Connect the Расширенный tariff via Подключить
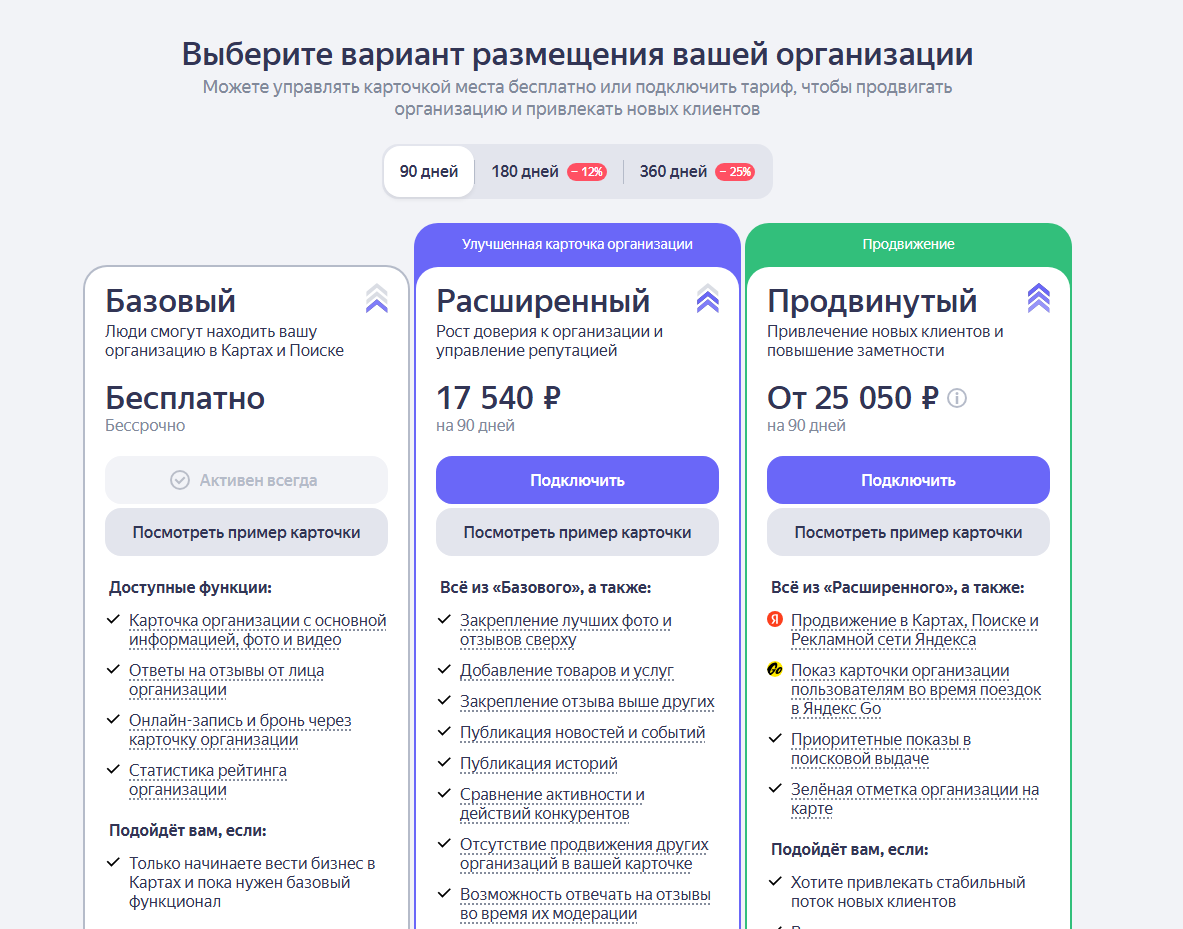Viewport: 1183px width, 929px height. point(577,480)
